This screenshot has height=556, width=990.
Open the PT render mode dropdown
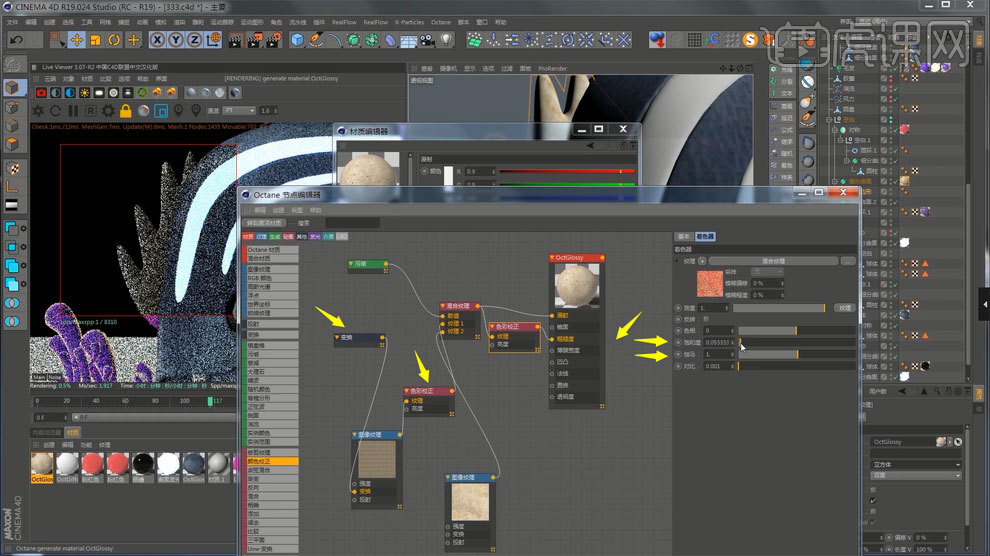pos(236,110)
